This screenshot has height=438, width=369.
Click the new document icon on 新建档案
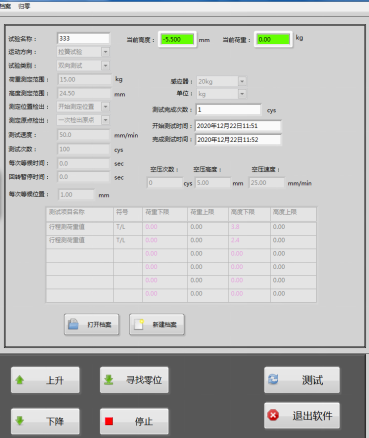139,324
